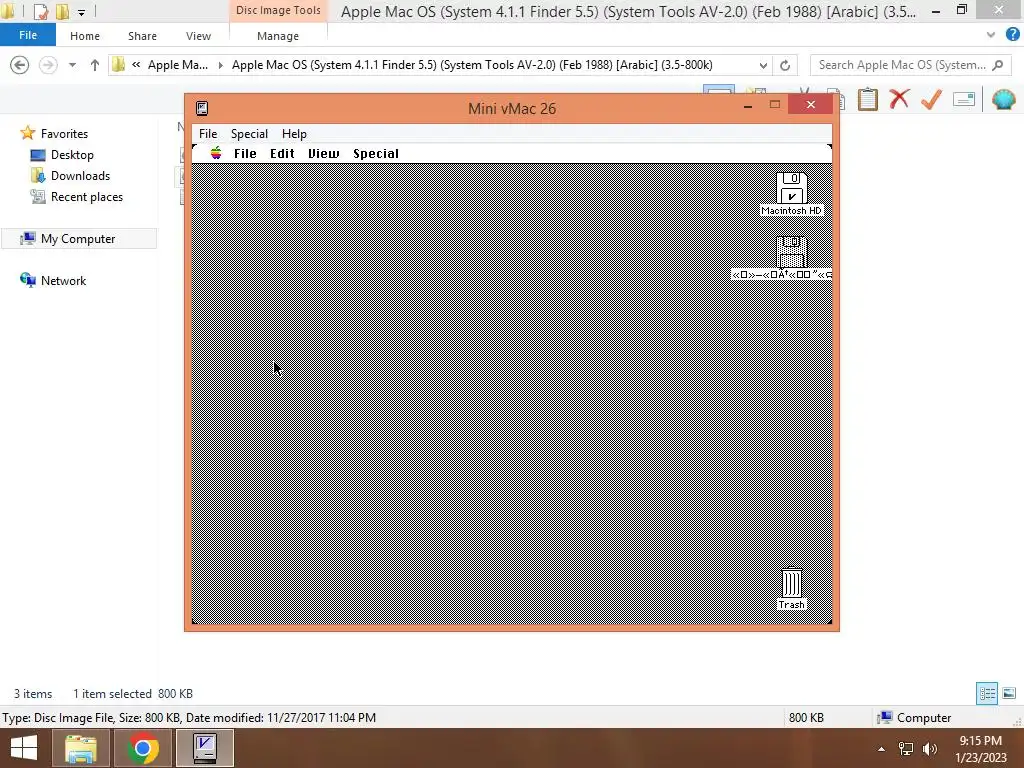Switch to the View ribbon tab
The height and width of the screenshot is (768, 1024).
pyautogui.click(x=198, y=36)
